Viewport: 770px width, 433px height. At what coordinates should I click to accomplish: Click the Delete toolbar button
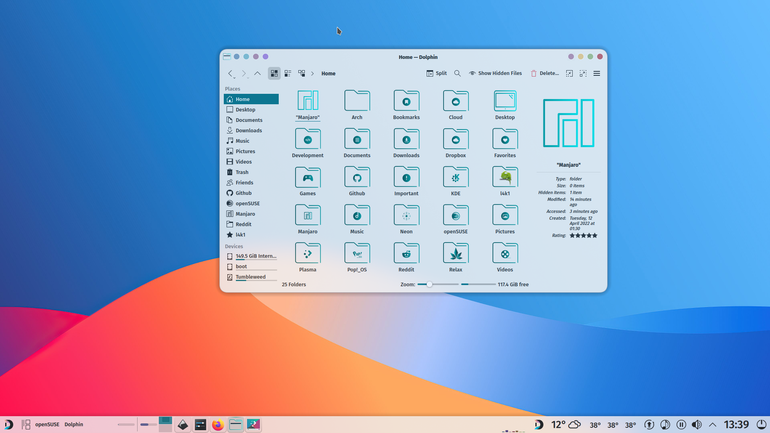544,73
